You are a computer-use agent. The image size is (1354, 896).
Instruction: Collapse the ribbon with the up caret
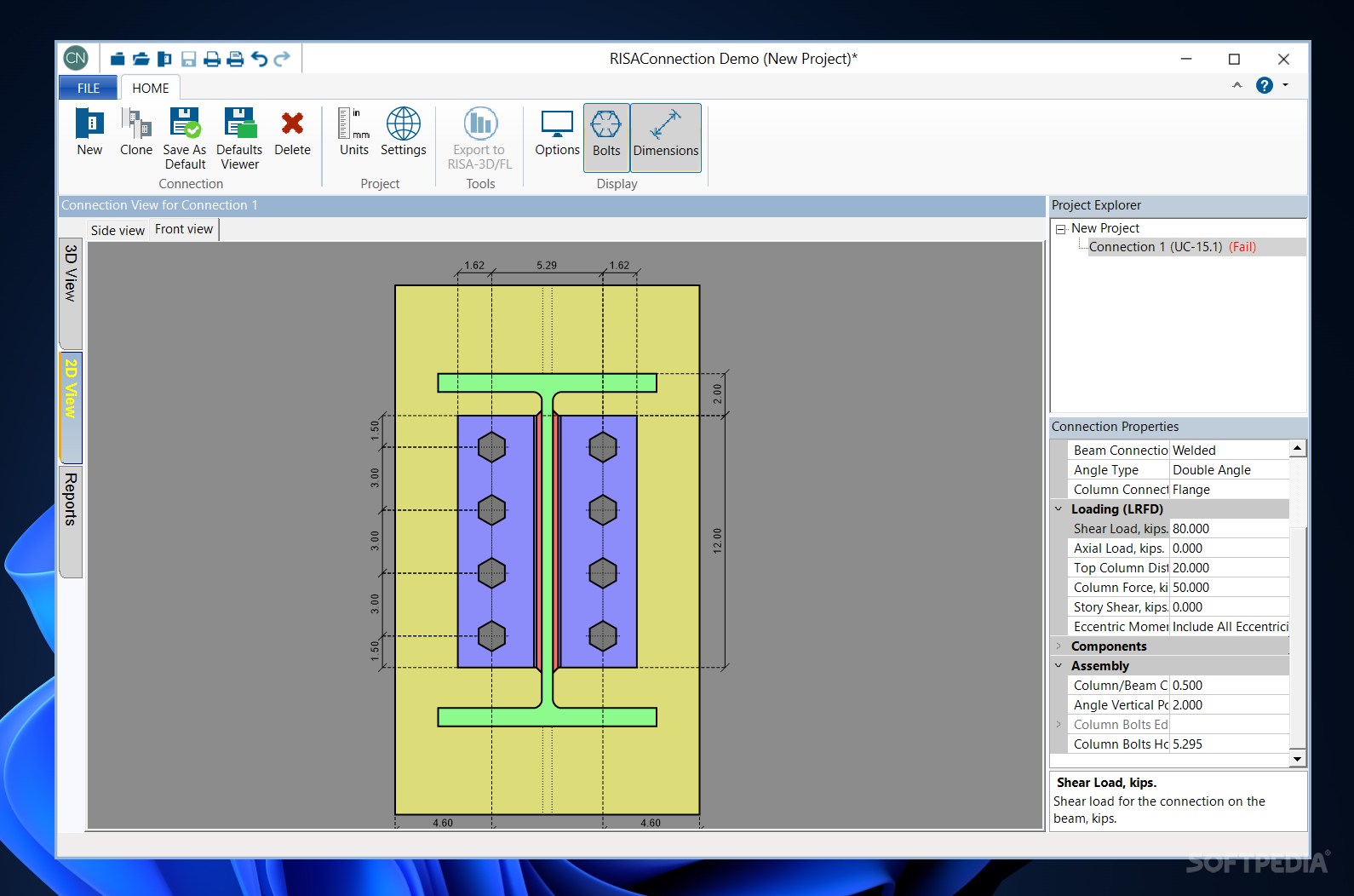[1237, 85]
